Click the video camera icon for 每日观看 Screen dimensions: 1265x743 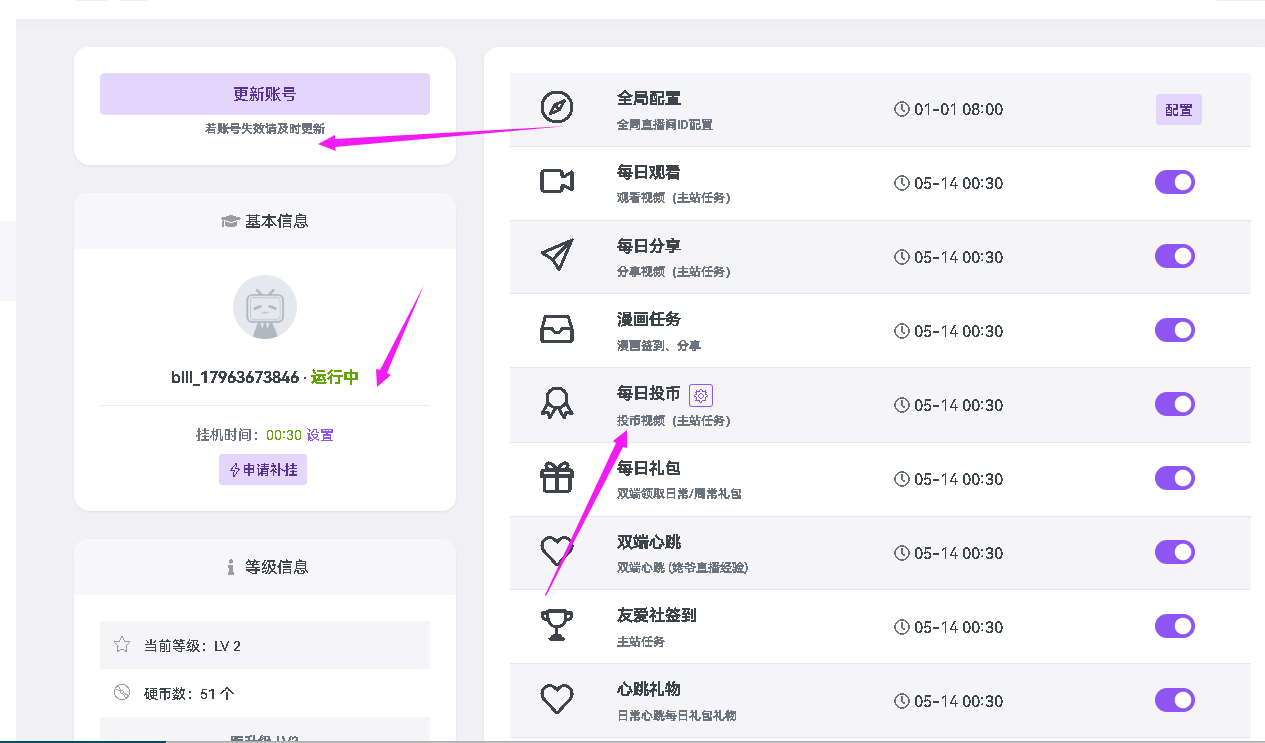(557, 181)
